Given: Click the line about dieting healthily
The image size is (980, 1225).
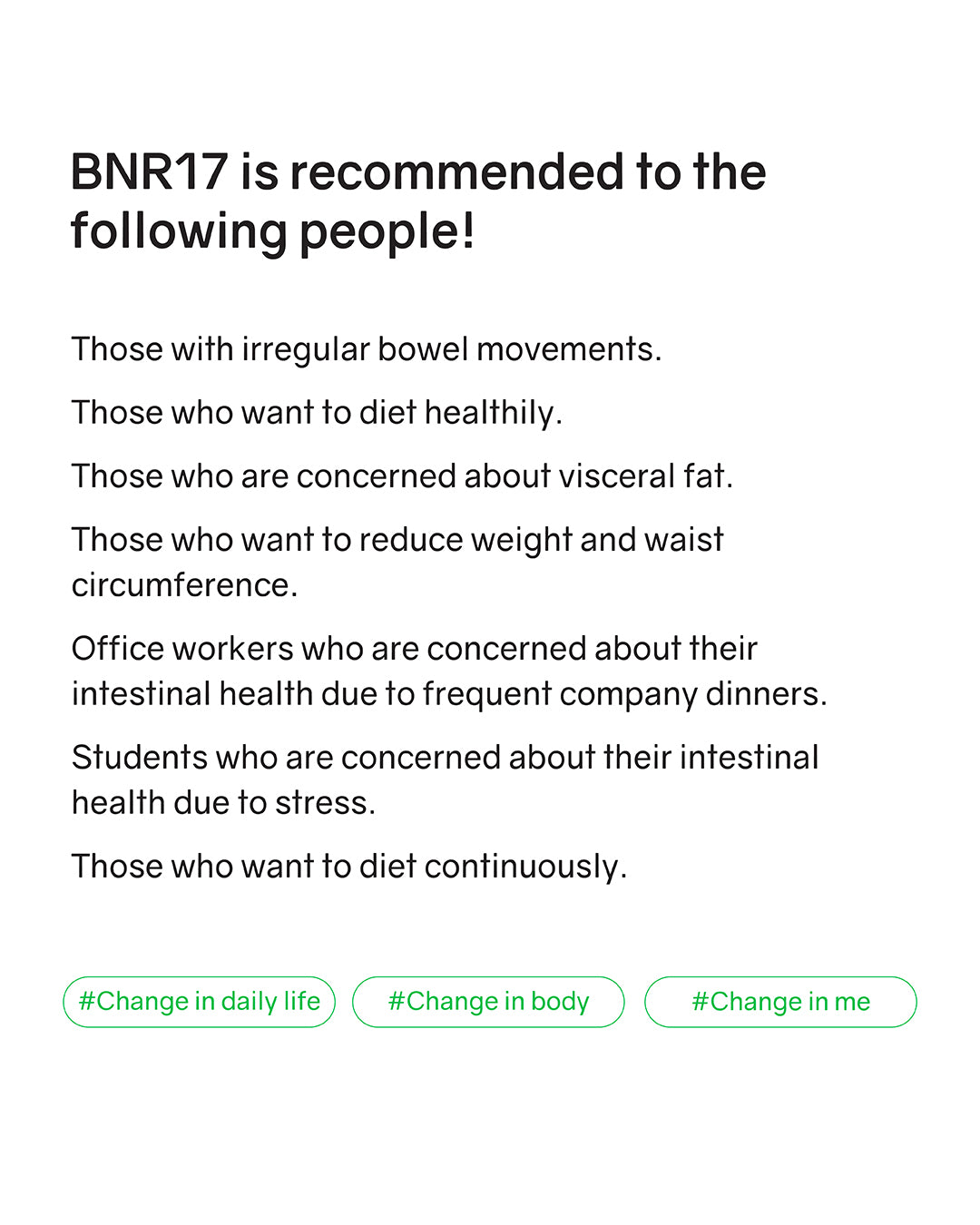Looking at the screenshot, I should tap(317, 413).
